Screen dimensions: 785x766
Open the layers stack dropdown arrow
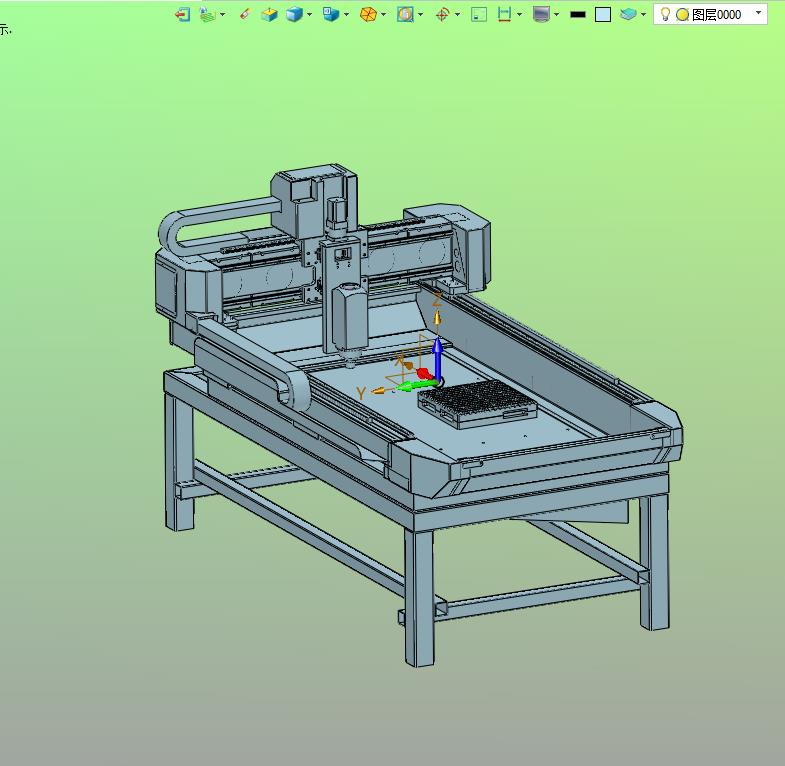[x=643, y=15]
